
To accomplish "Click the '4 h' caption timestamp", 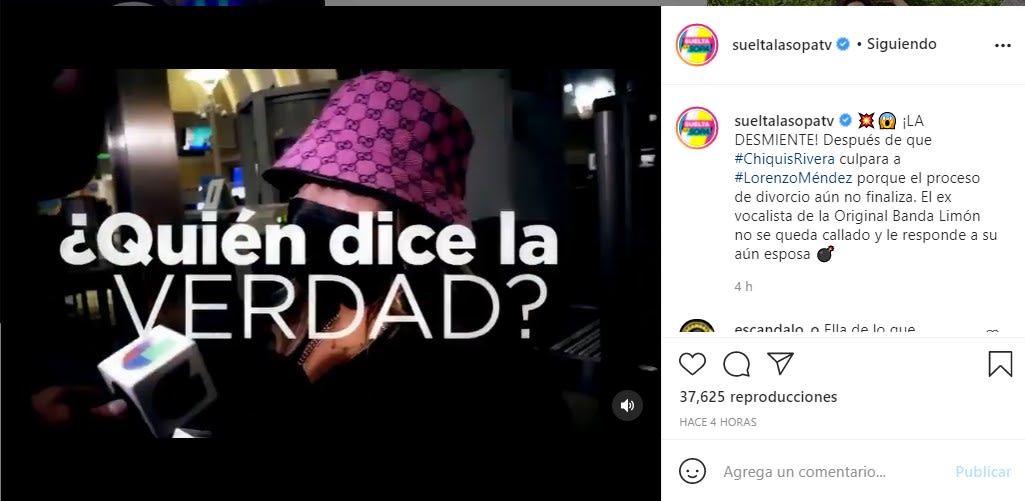I will pos(743,286).
